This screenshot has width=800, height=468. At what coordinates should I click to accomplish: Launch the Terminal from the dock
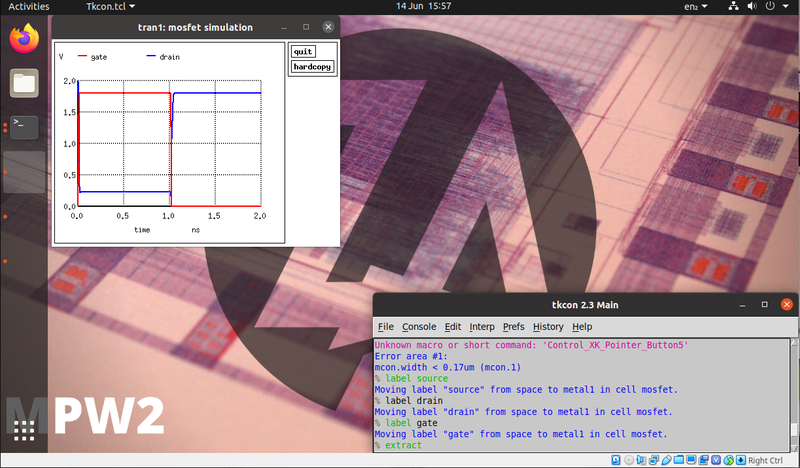tap(24, 127)
